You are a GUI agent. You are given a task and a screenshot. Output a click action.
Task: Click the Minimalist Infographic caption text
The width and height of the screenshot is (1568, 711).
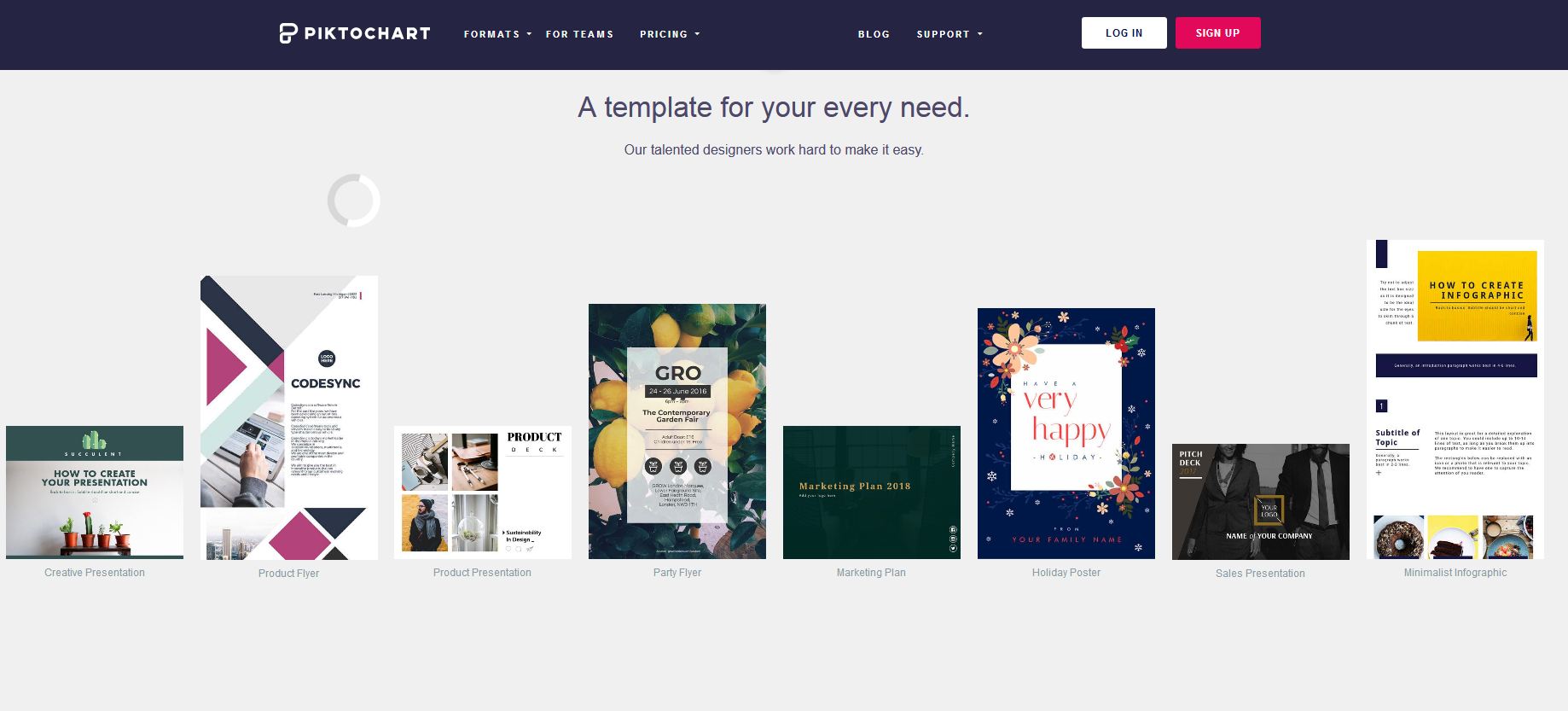coord(1455,573)
